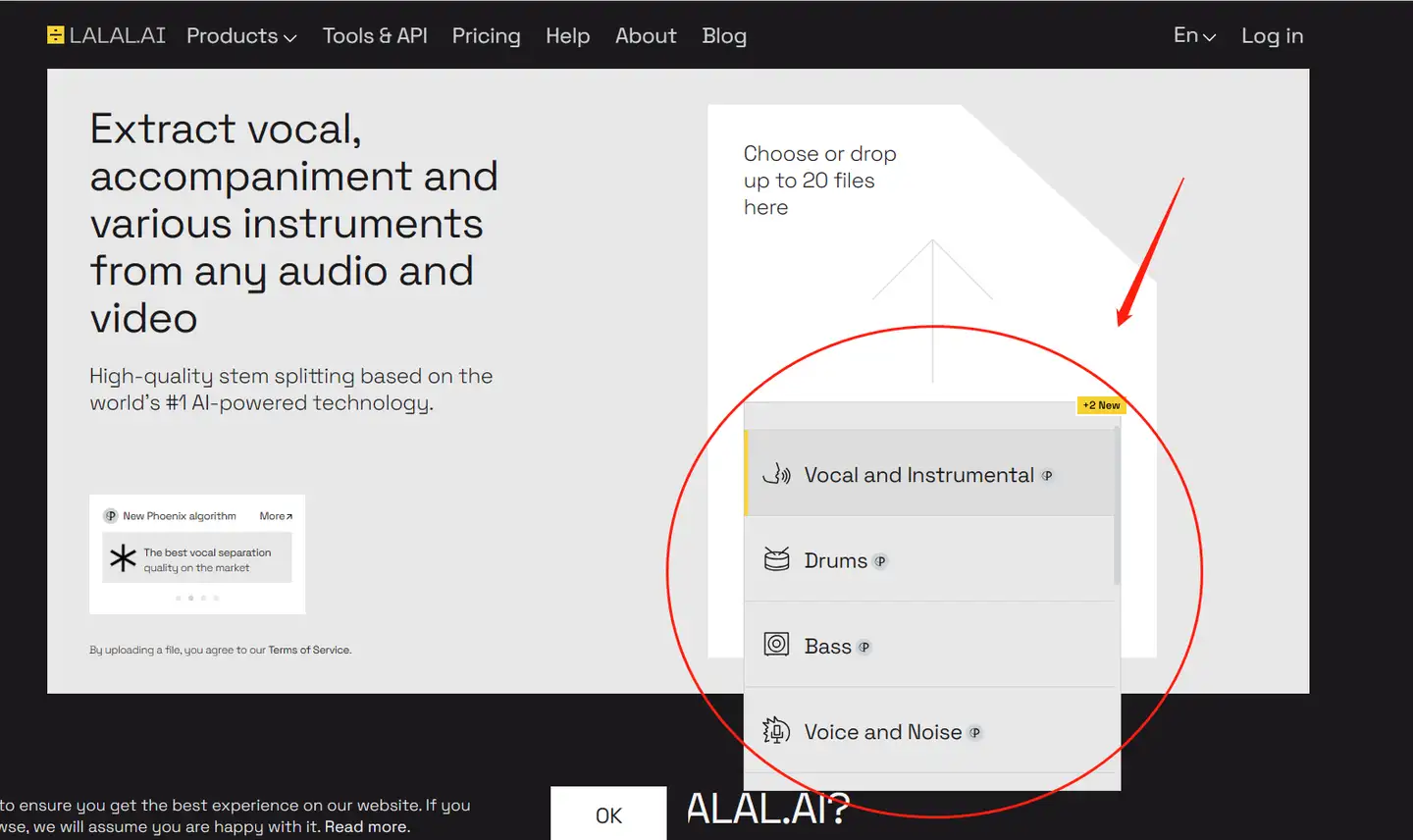Viewport: 1413px width, 840px height.
Task: Select Voice and Noise option
Action: [929, 731]
